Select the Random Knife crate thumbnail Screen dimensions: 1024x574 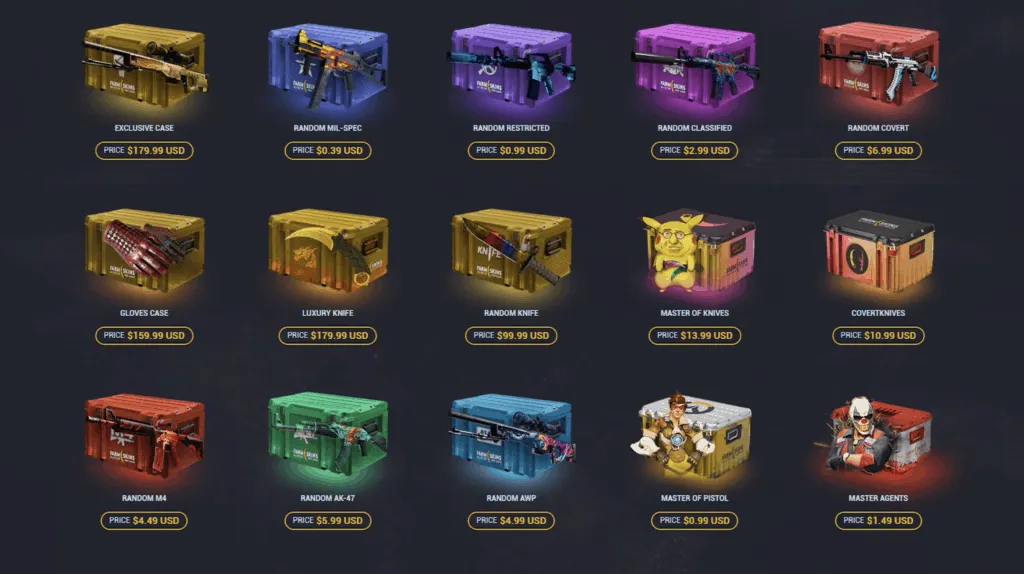coord(511,251)
